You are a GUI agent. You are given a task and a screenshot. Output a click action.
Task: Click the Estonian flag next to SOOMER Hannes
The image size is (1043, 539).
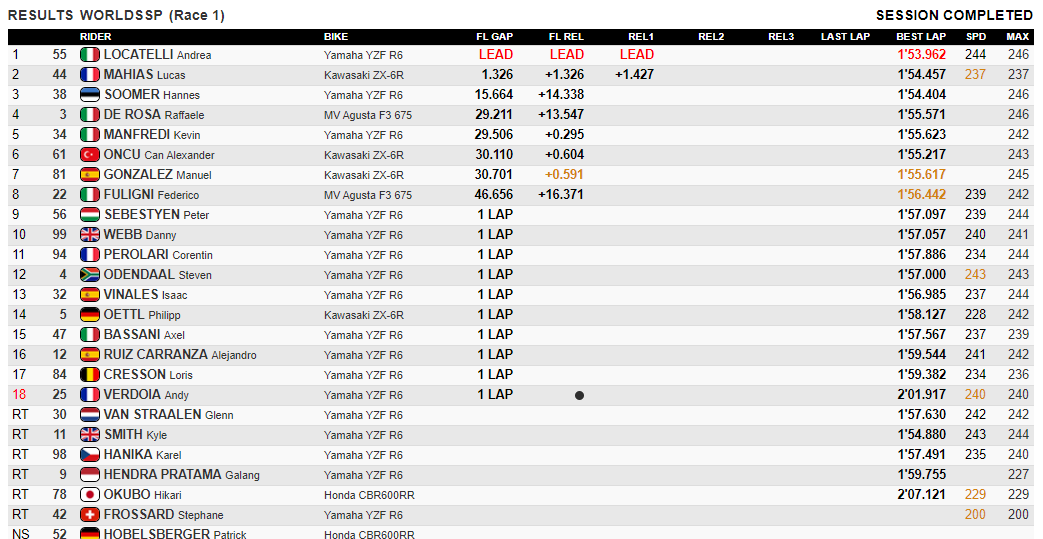pyautogui.click(x=90, y=94)
